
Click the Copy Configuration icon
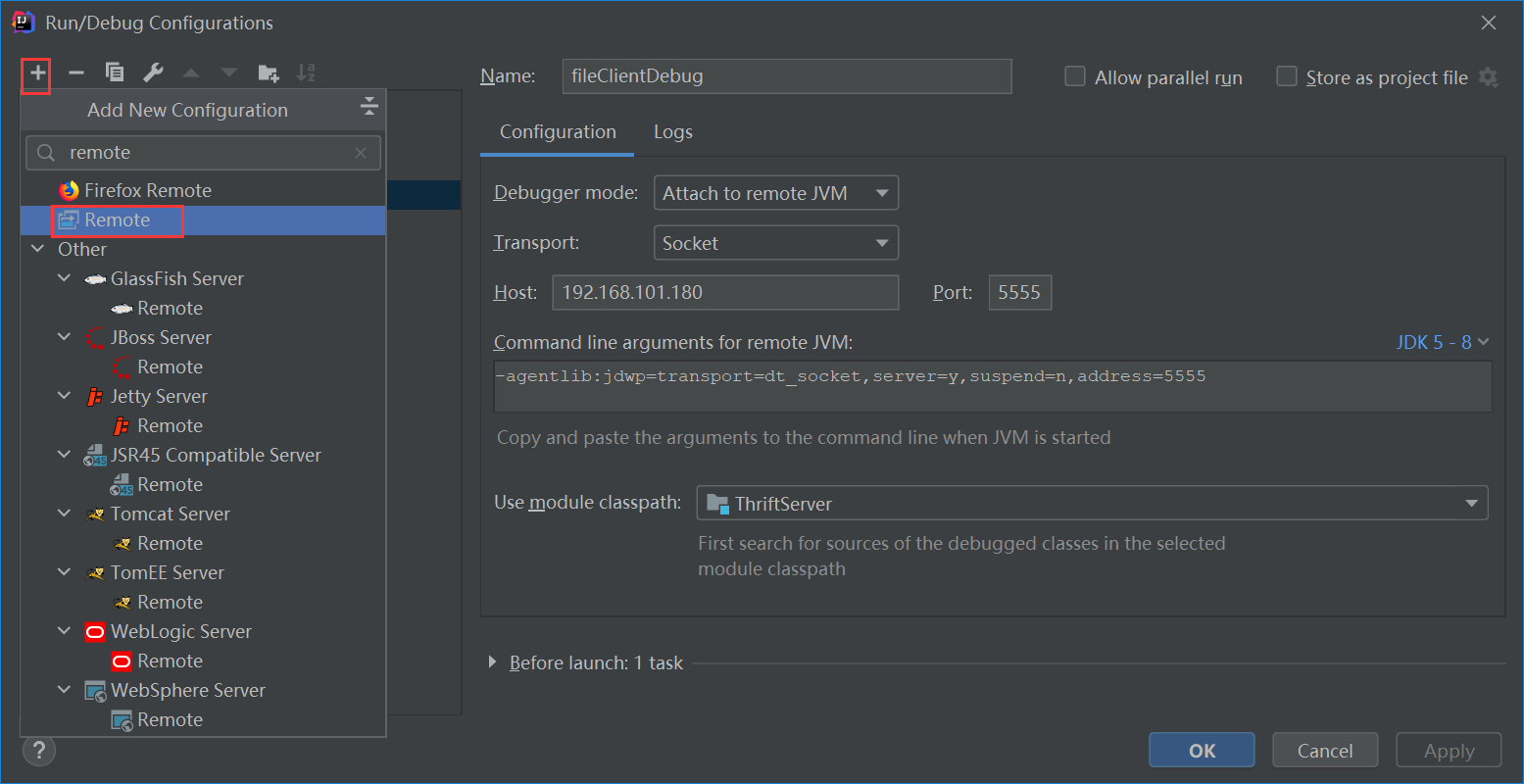point(115,73)
